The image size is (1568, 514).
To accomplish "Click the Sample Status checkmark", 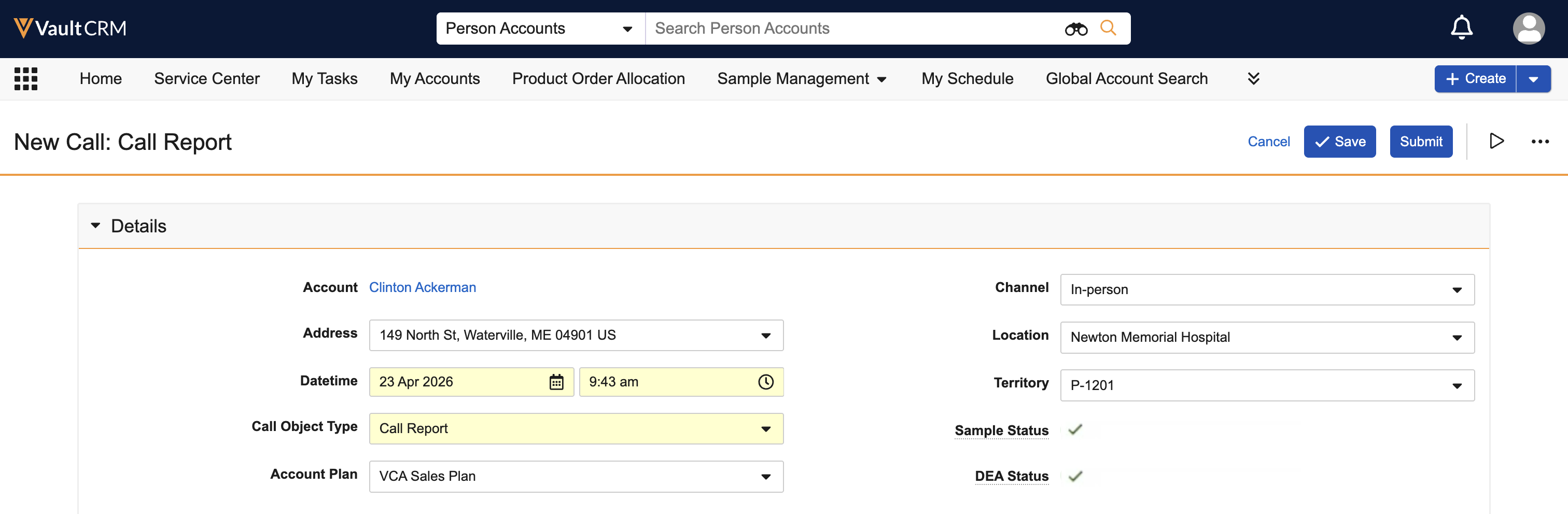I will point(1075,429).
